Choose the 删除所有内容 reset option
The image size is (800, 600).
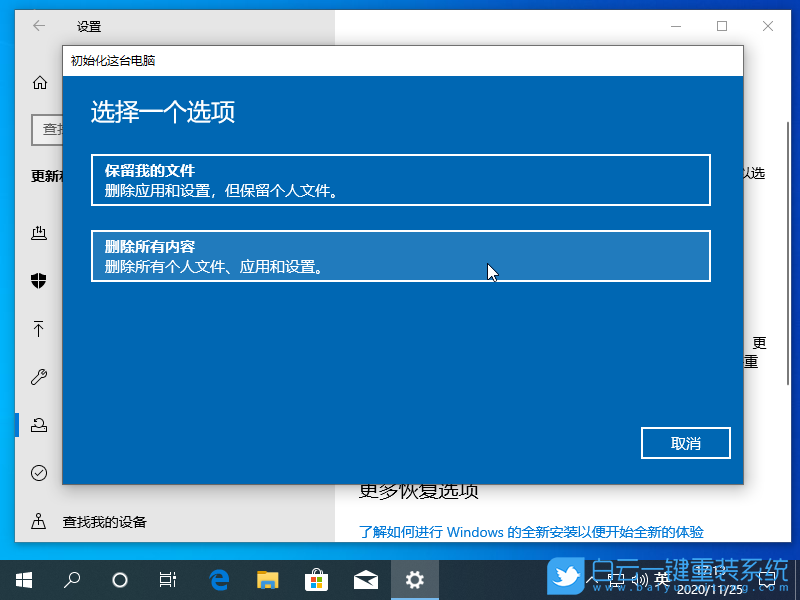400,256
